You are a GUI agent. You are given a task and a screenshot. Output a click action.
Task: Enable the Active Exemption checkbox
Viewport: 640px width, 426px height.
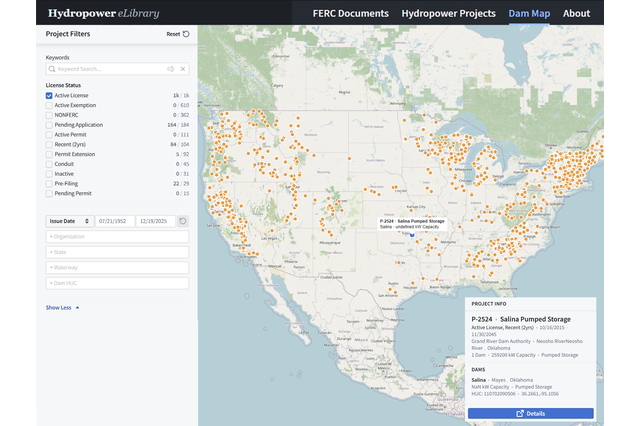pyautogui.click(x=49, y=105)
